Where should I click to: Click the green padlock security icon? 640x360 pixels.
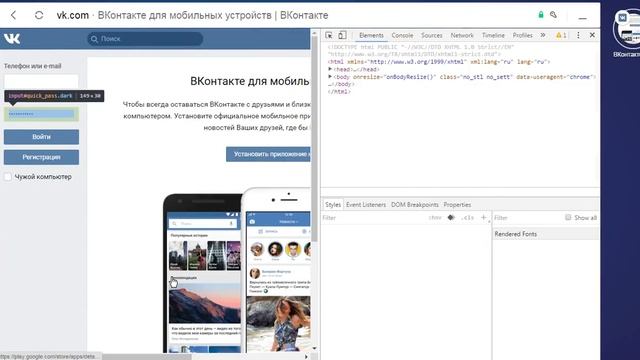pos(541,15)
